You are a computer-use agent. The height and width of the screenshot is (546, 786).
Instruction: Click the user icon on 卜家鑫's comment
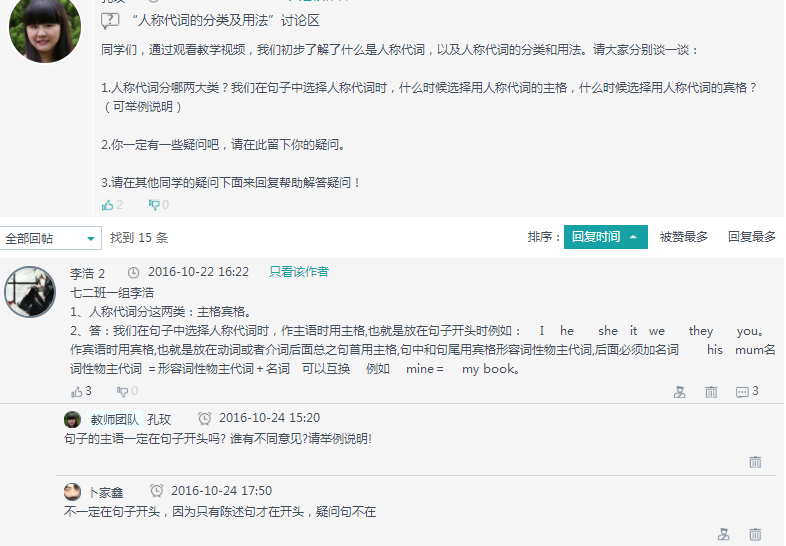click(723, 535)
